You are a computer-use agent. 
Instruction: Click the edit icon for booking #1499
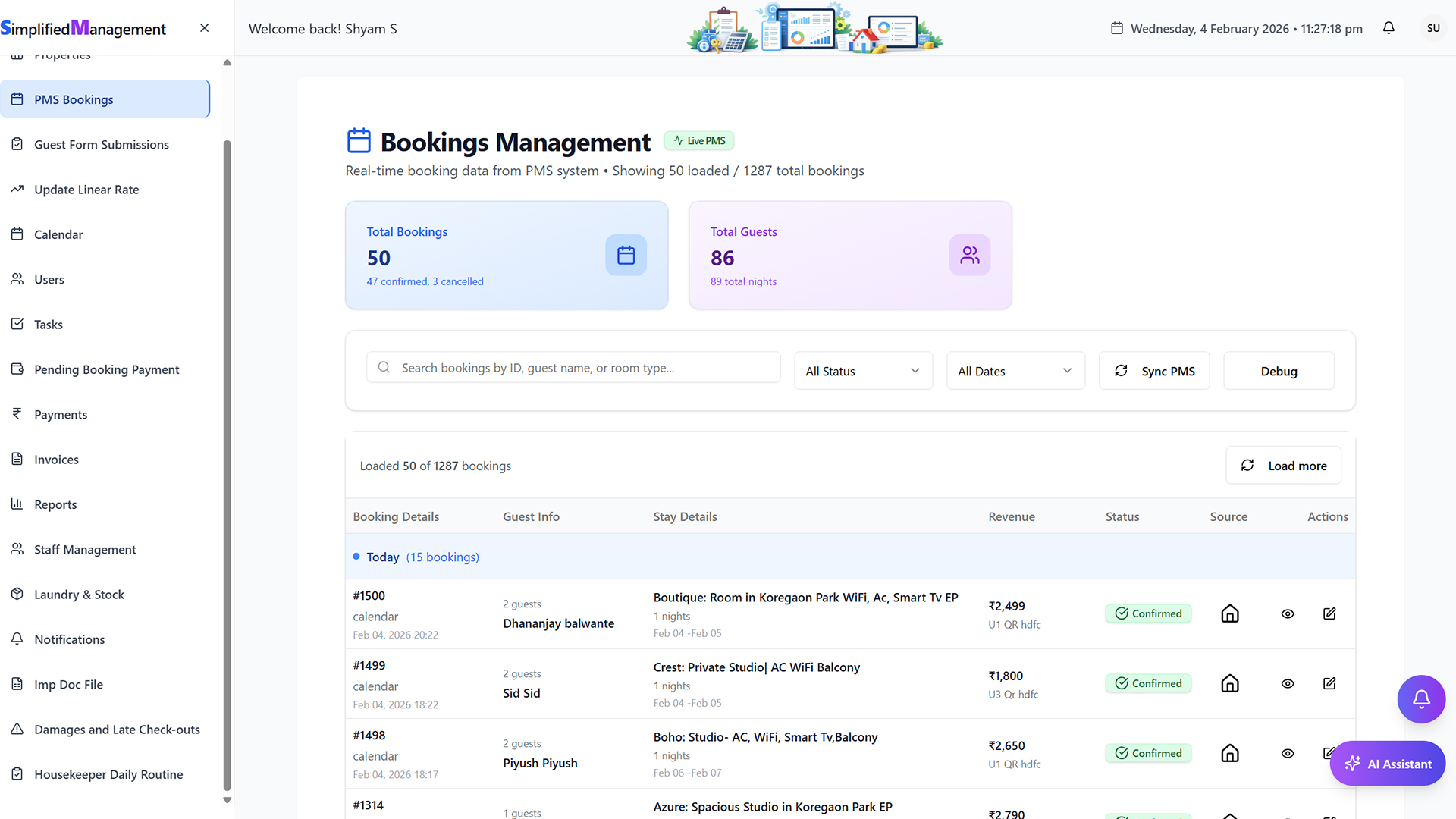[x=1329, y=683]
